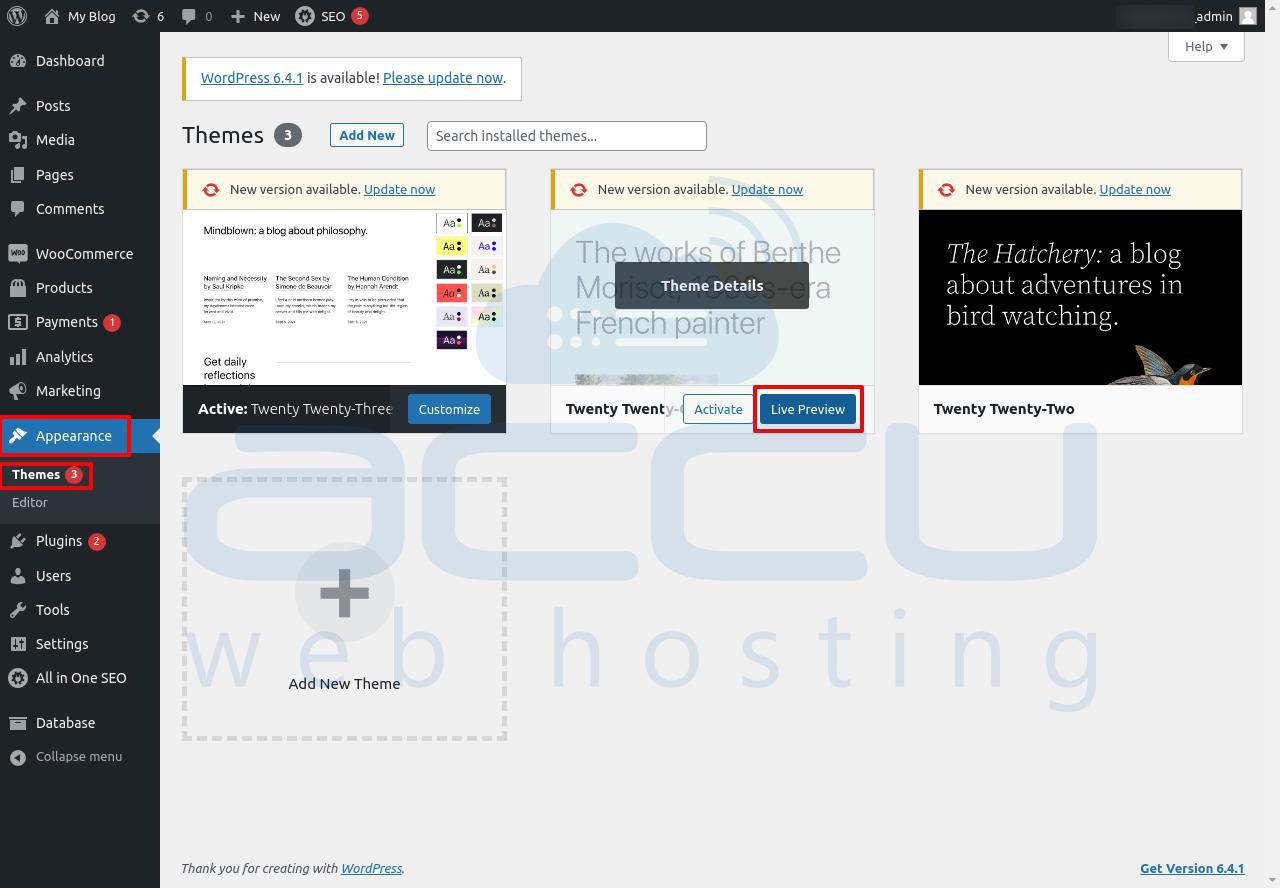Viewport: 1280px width, 888px height.
Task: Click Customize on the active theme
Action: pos(449,409)
